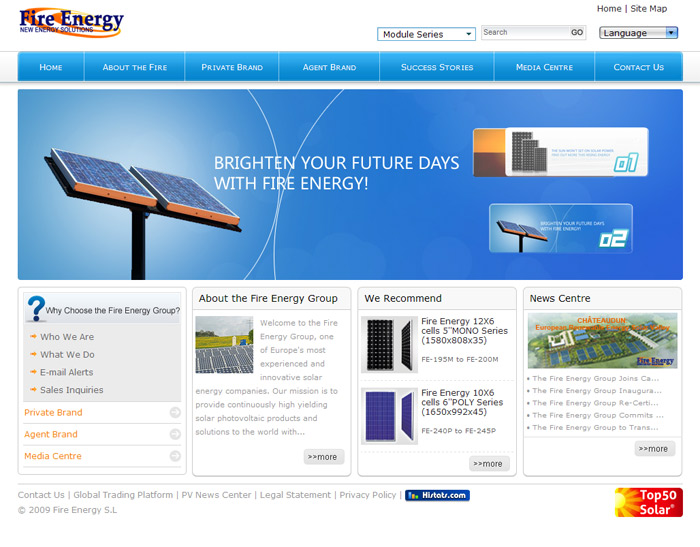Click the MONO series black panel image
700x547 pixels.
click(x=389, y=345)
